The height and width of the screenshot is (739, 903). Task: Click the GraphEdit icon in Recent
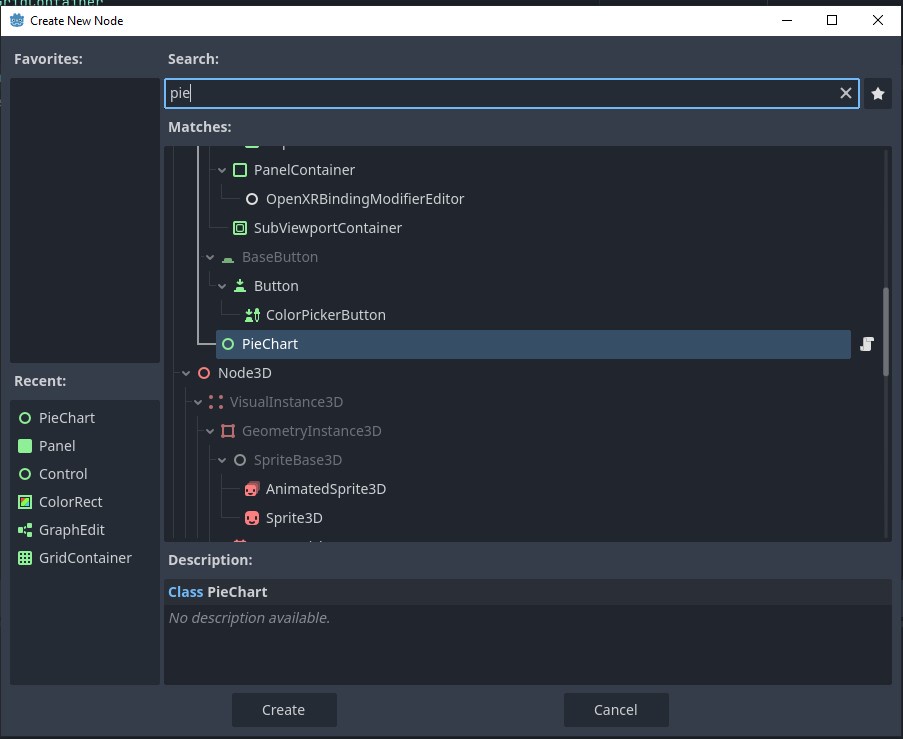click(x=24, y=529)
